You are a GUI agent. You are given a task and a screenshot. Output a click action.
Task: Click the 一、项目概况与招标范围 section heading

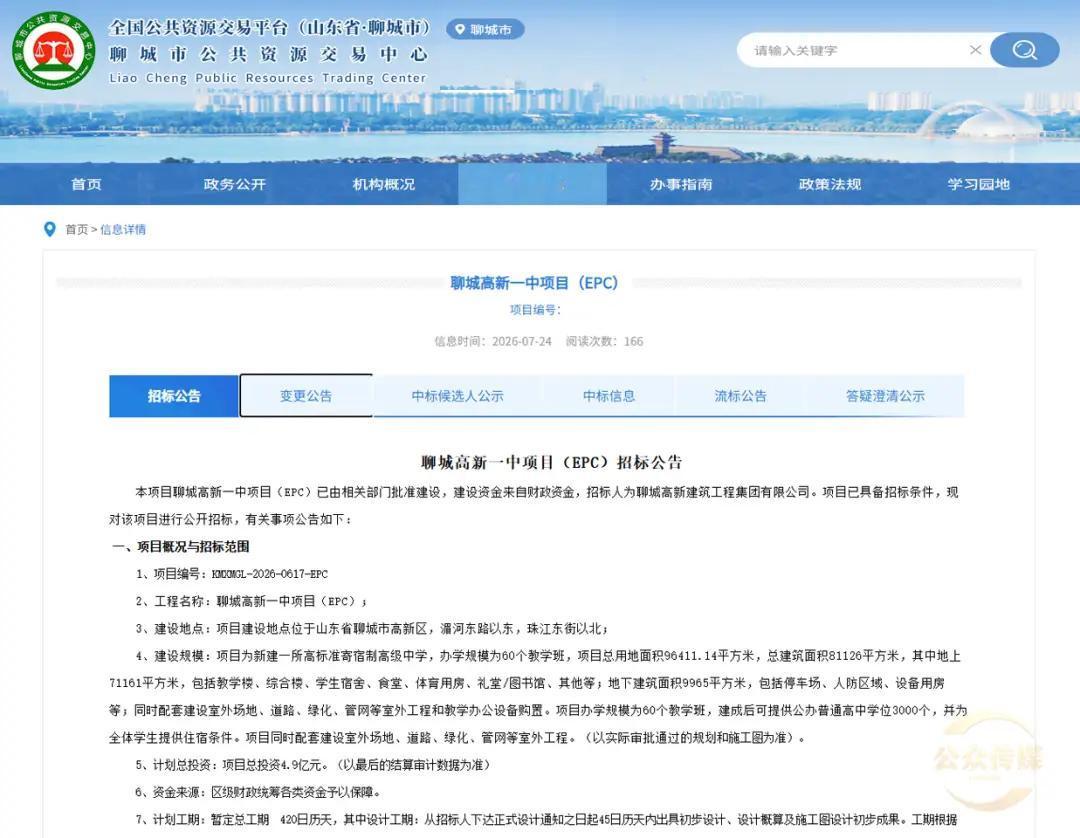coord(180,547)
